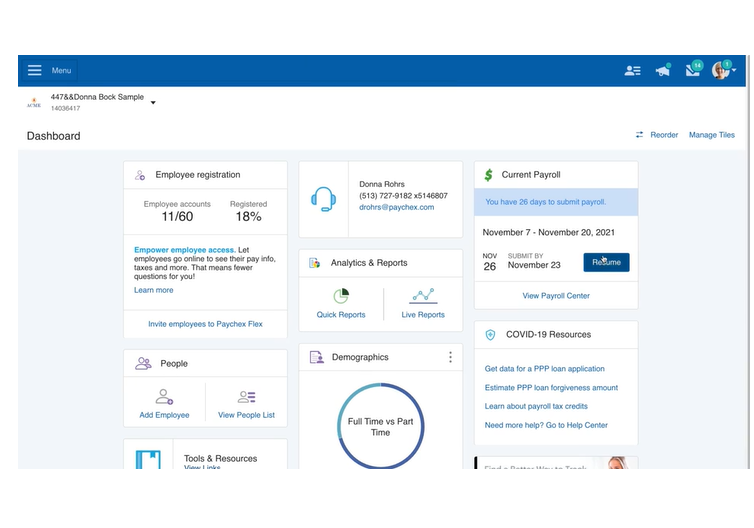This screenshot has width=754, height=528.
Task: Click Learn more under Empower employee access
Action: click(153, 290)
